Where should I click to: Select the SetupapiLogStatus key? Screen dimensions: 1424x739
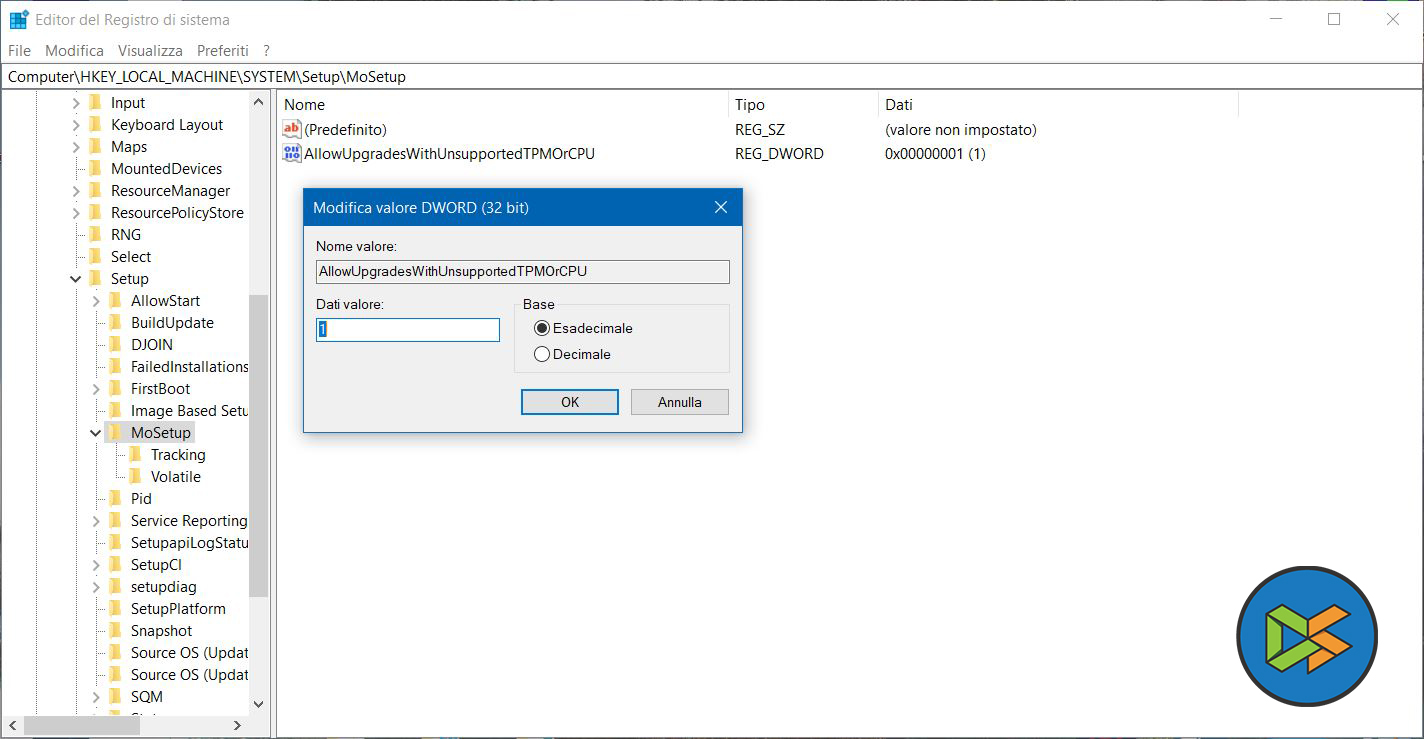188,543
